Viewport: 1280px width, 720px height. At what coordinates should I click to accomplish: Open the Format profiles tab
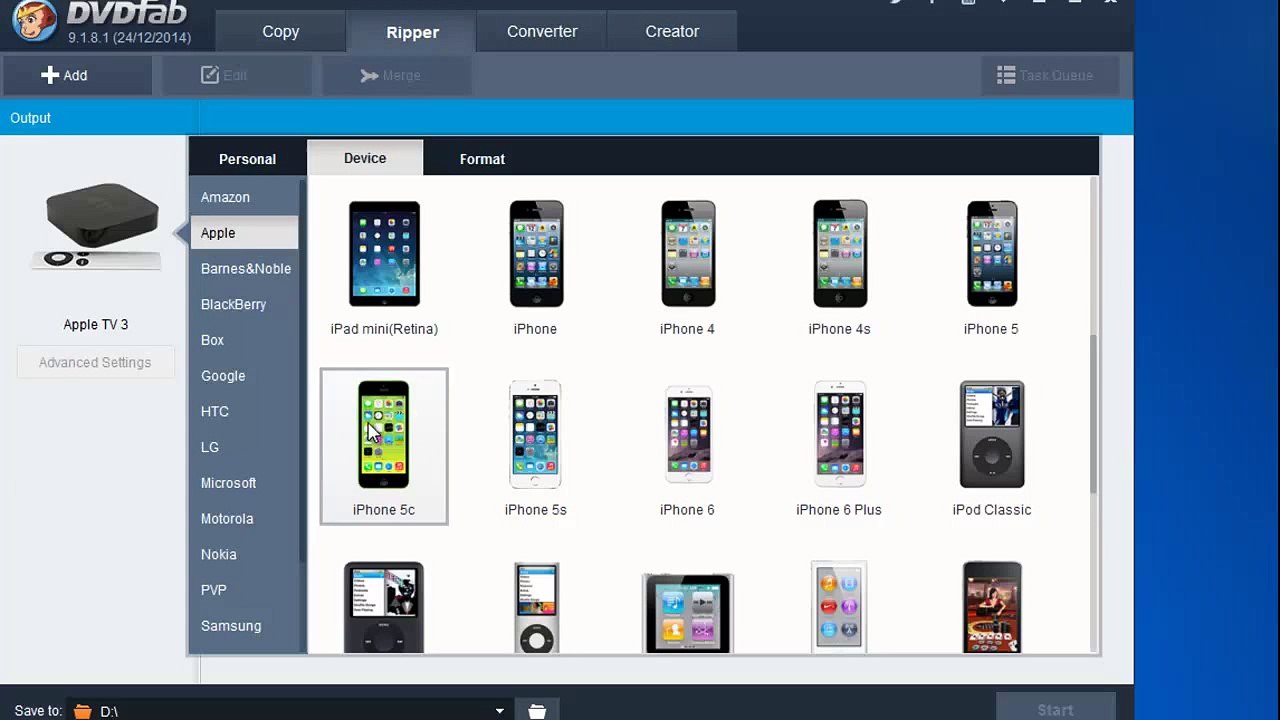point(482,159)
